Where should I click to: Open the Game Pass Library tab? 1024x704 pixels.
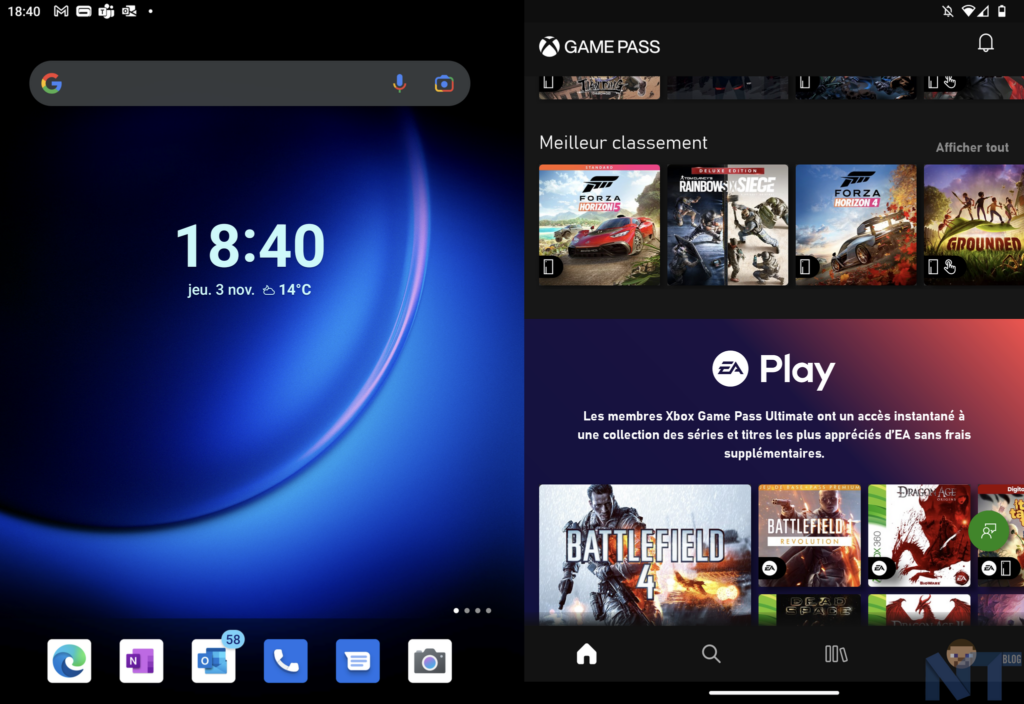click(x=836, y=654)
